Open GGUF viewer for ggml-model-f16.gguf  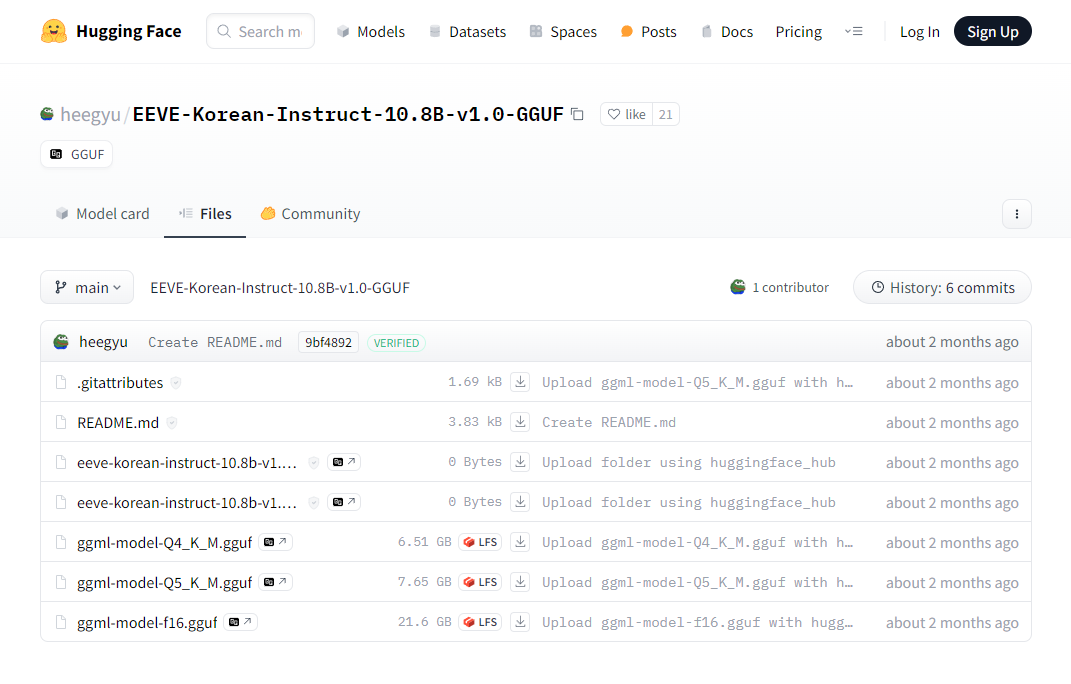coord(240,622)
